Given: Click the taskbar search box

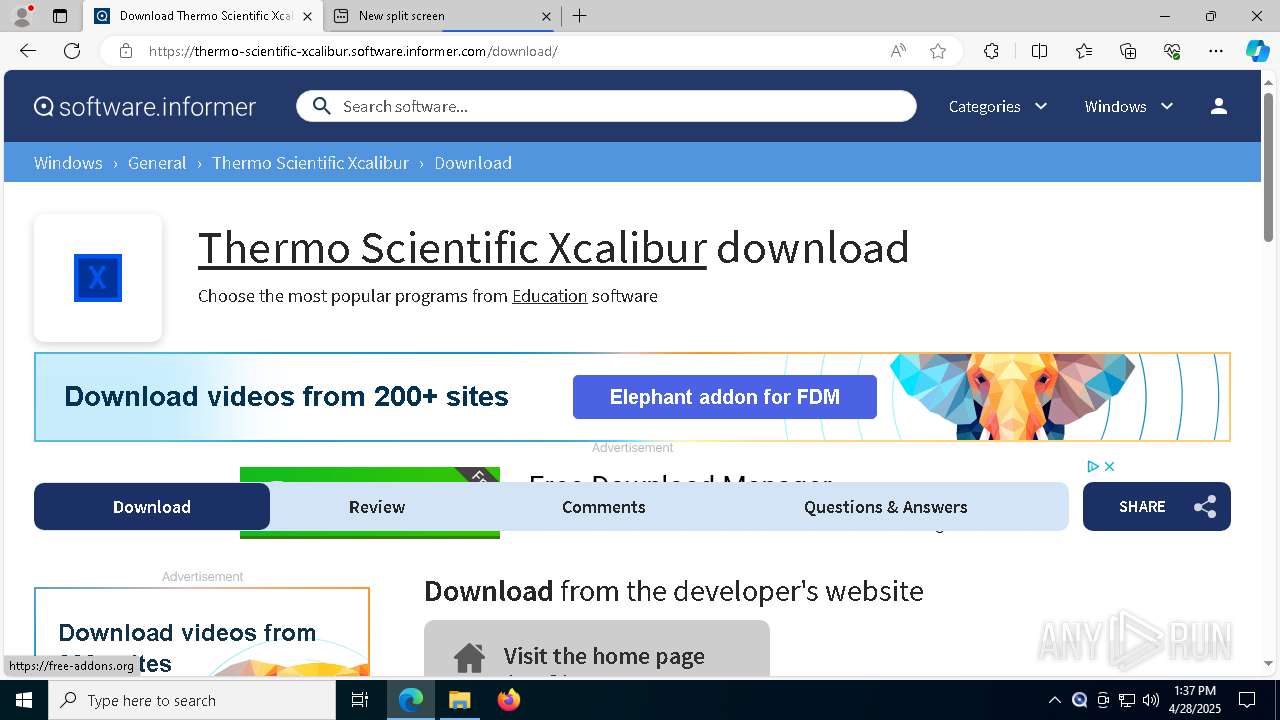Looking at the screenshot, I should (x=192, y=700).
